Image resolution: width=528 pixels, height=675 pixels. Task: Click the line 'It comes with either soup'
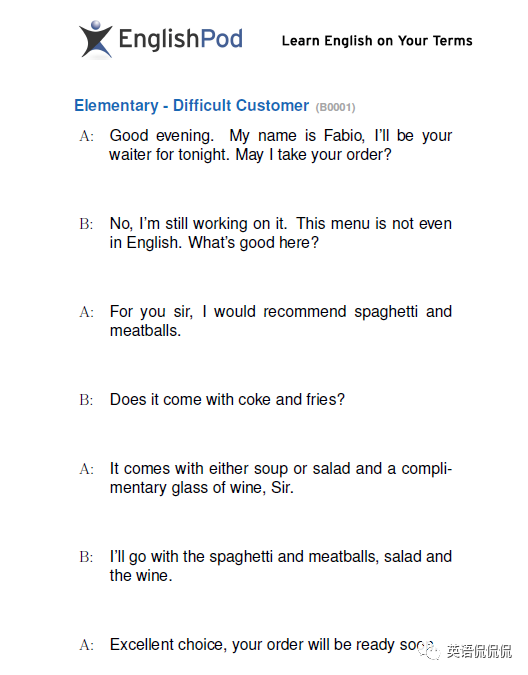pyautogui.click(x=281, y=469)
